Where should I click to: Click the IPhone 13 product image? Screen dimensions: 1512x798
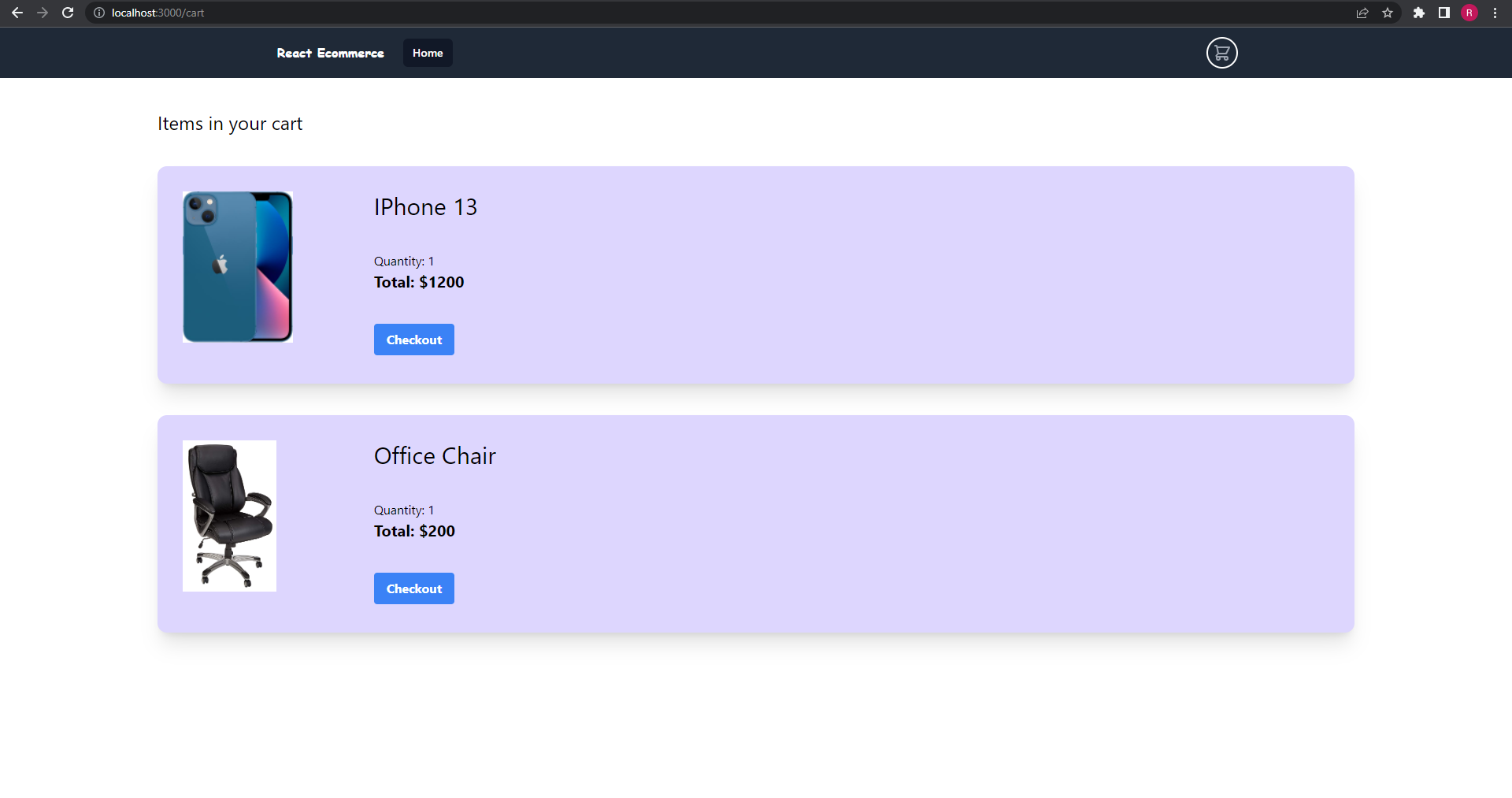click(x=238, y=267)
